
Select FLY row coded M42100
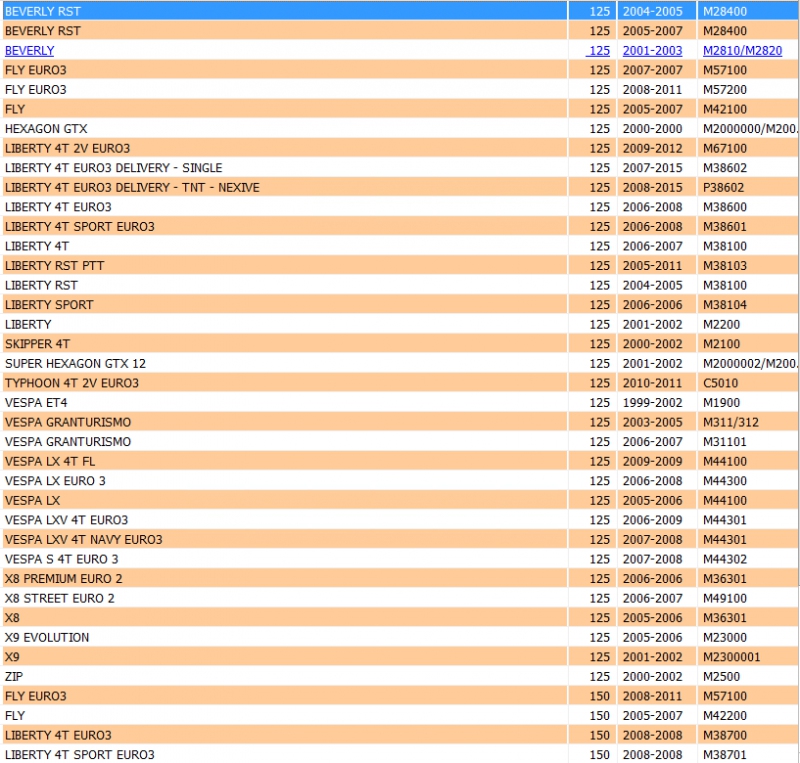coord(400,109)
